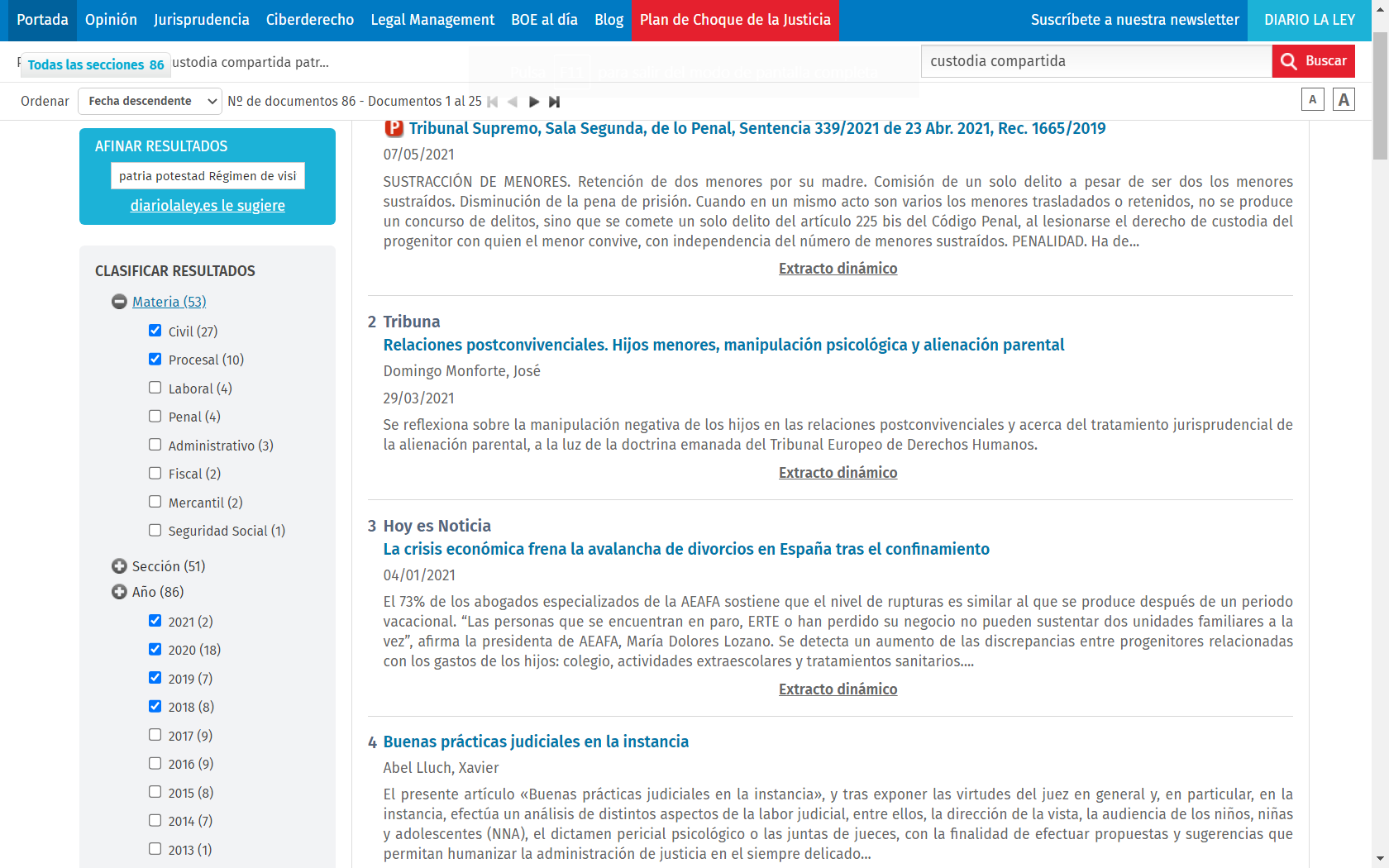This screenshot has width=1389, height=868.
Task: Click Suscríbete a nuestra newsletter
Action: [1135, 20]
